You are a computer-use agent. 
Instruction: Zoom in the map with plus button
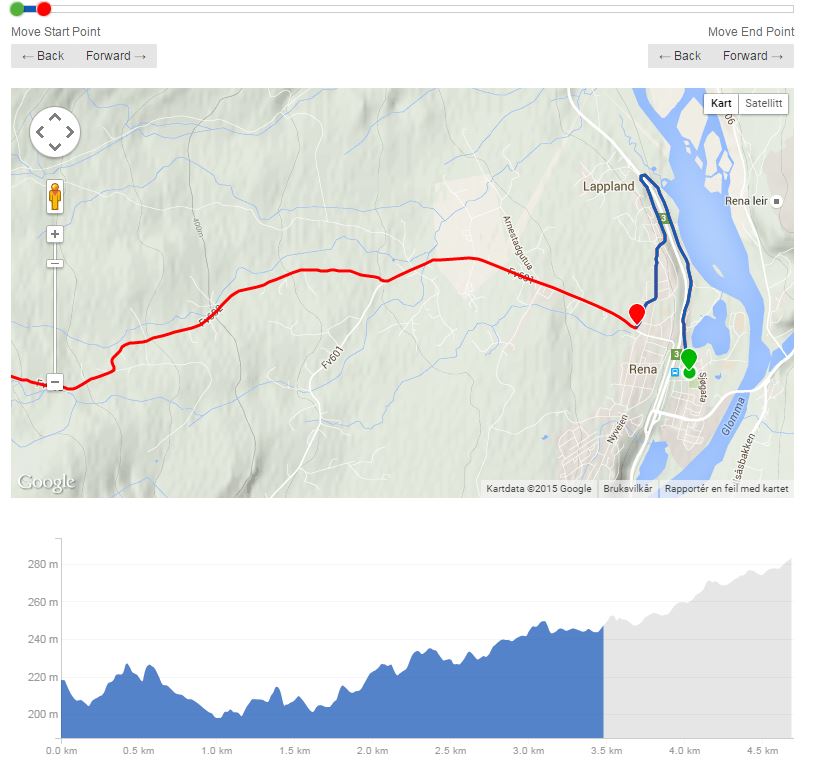pyautogui.click(x=55, y=234)
